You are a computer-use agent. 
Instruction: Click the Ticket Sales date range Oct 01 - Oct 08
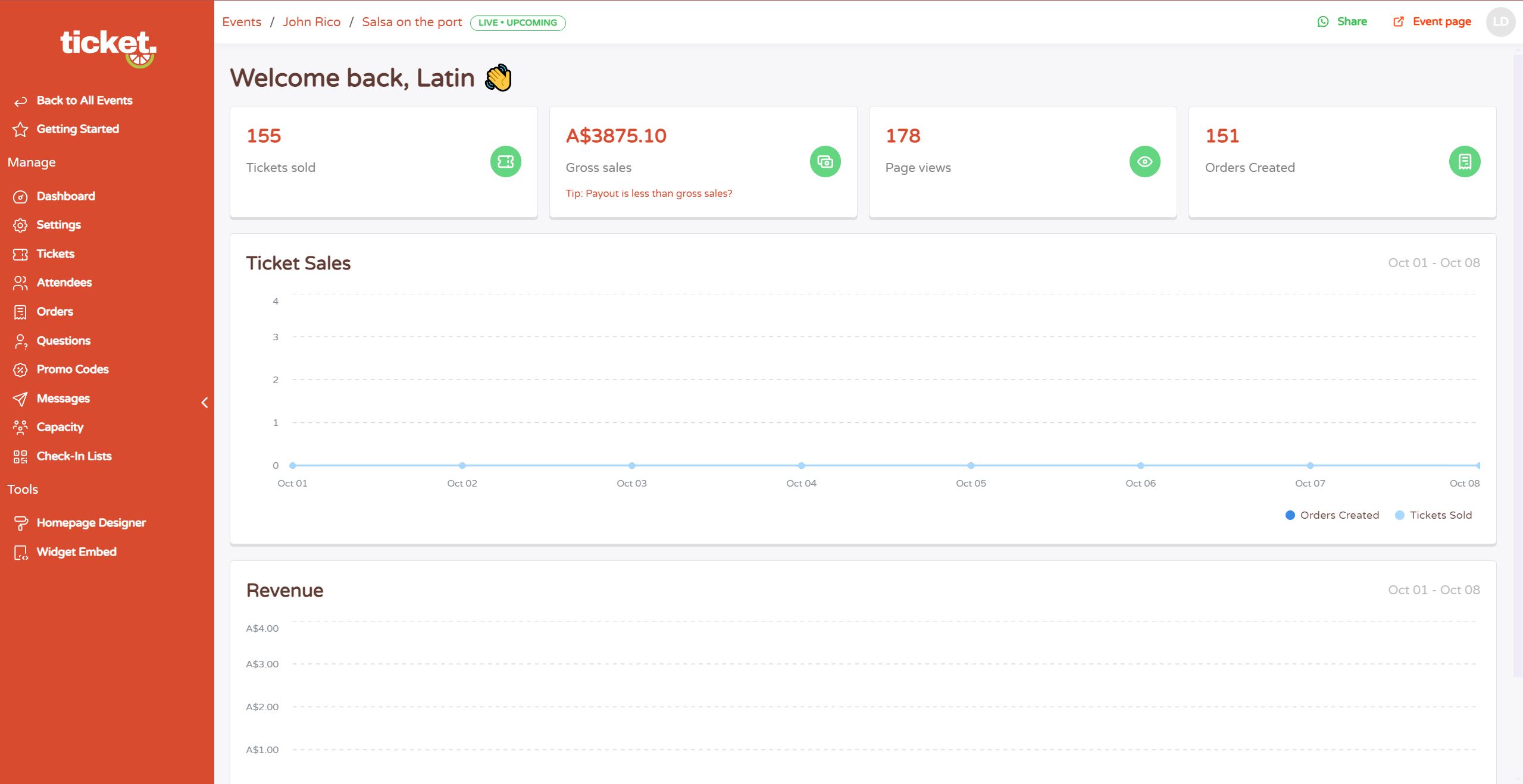tap(1434, 263)
